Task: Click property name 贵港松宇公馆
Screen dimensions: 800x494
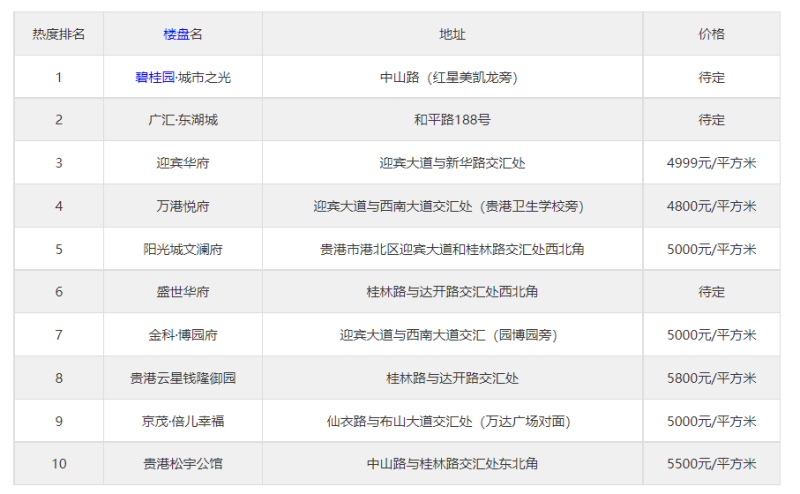Action: pos(183,463)
